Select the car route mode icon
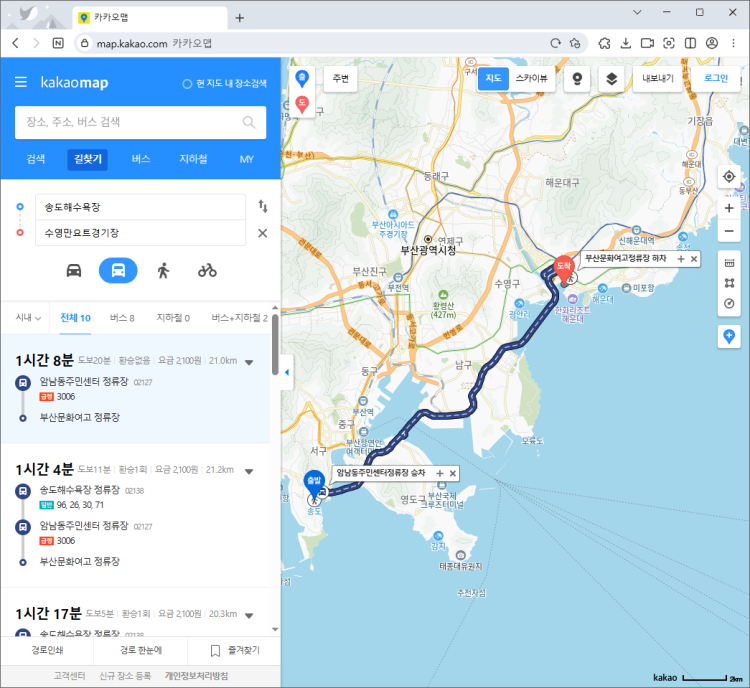This screenshot has height=688, width=750. click(x=74, y=270)
